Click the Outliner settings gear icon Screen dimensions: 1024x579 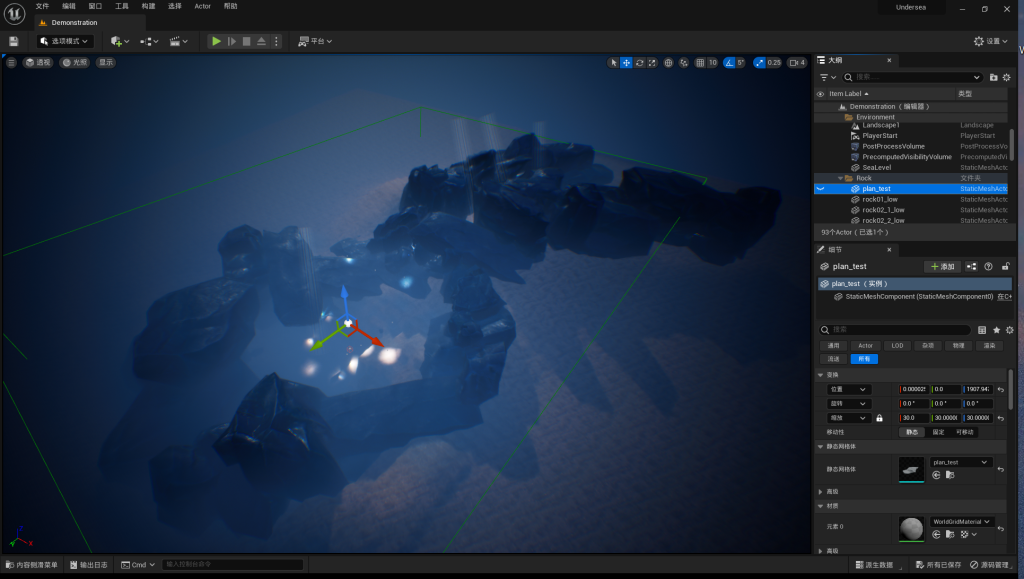tap(1007, 77)
